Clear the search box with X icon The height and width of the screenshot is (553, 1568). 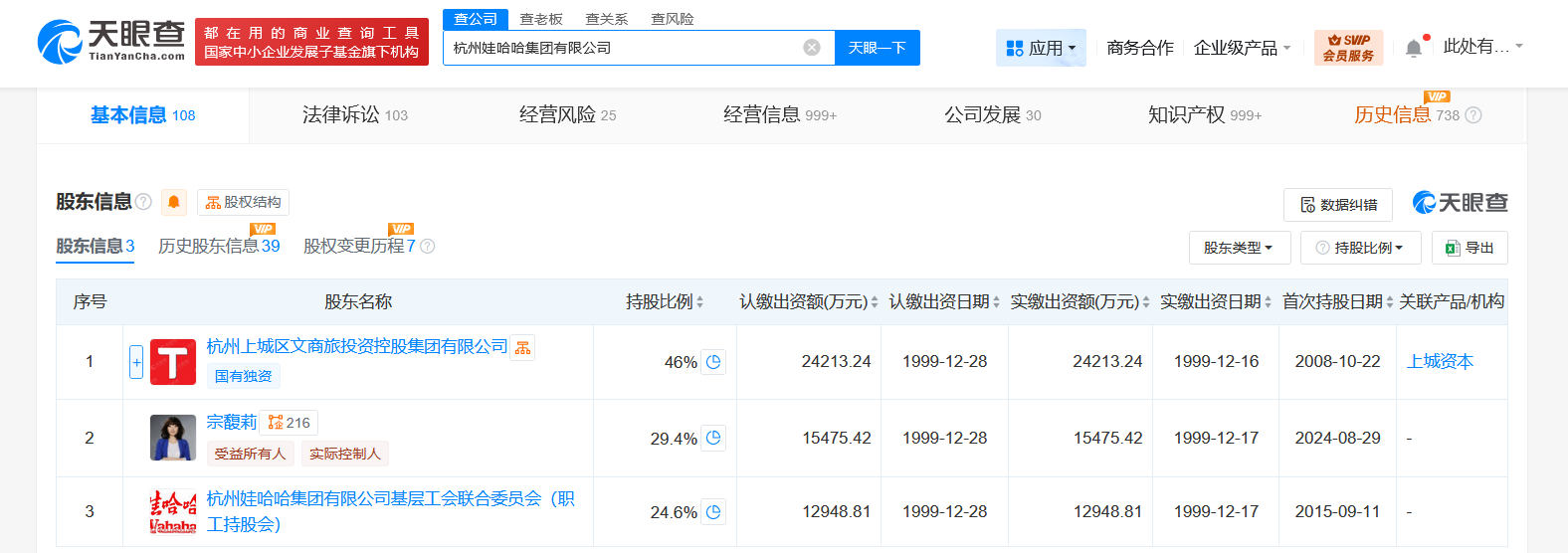(x=812, y=48)
